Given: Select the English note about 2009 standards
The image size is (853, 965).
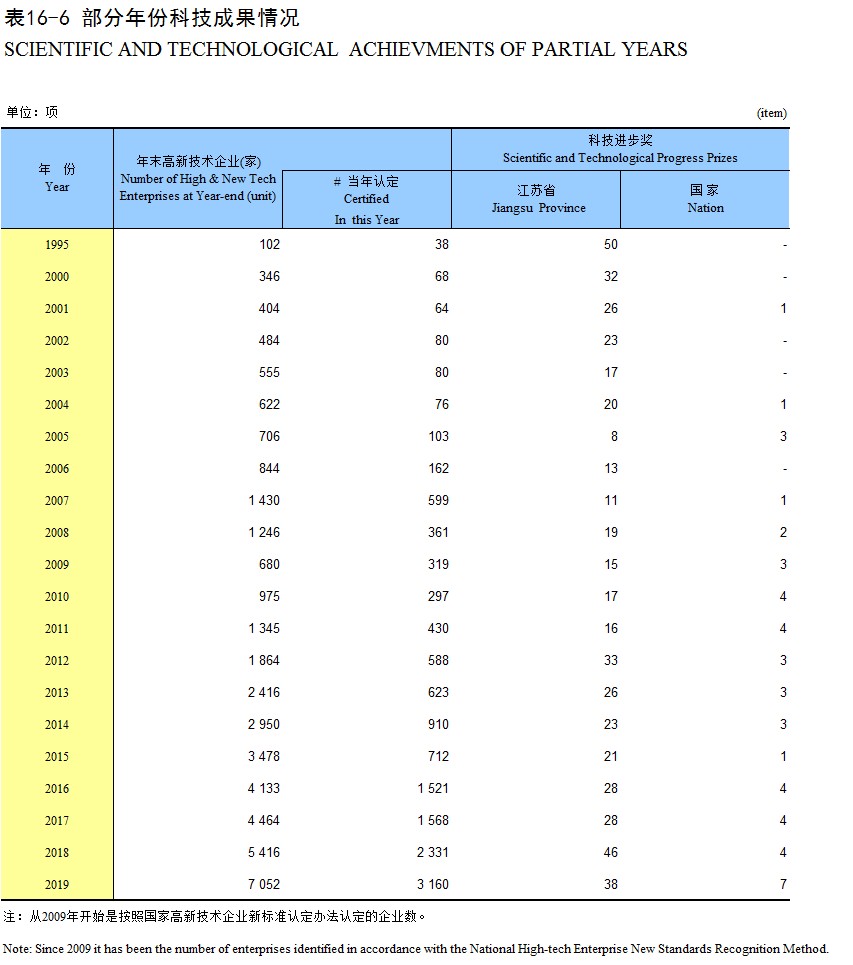Looking at the screenshot, I should point(415,948).
